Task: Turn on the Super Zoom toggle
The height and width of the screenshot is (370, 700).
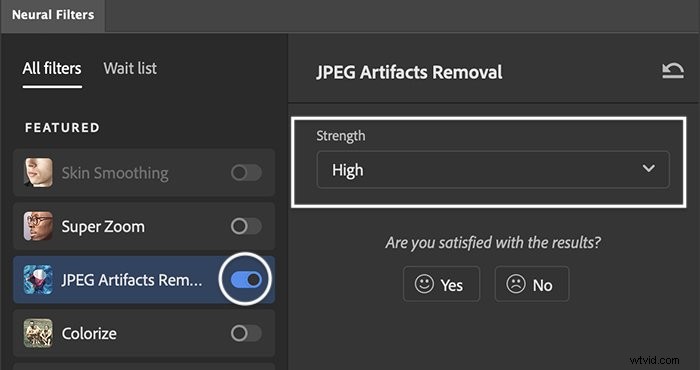Action: 246,226
